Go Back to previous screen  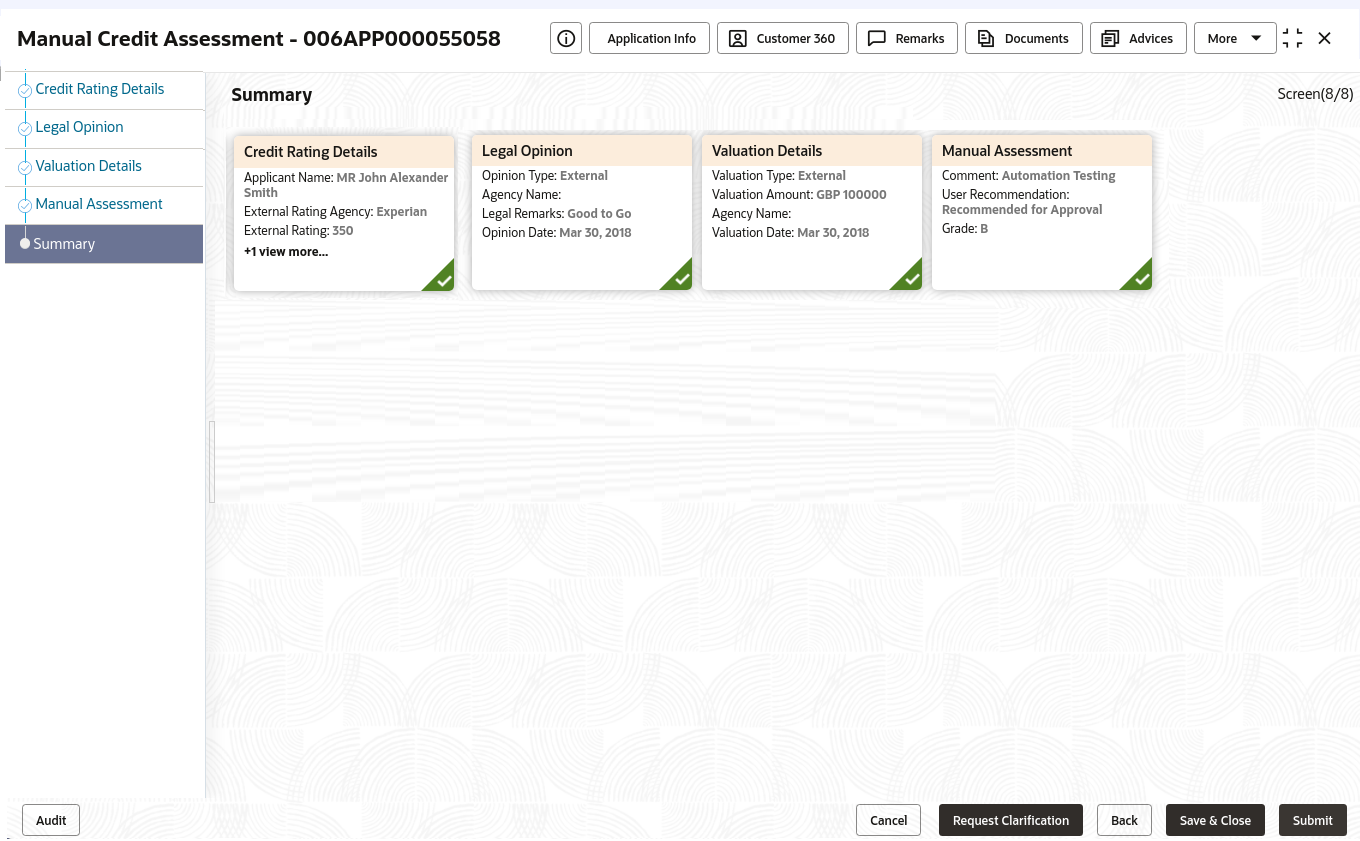[1124, 820]
